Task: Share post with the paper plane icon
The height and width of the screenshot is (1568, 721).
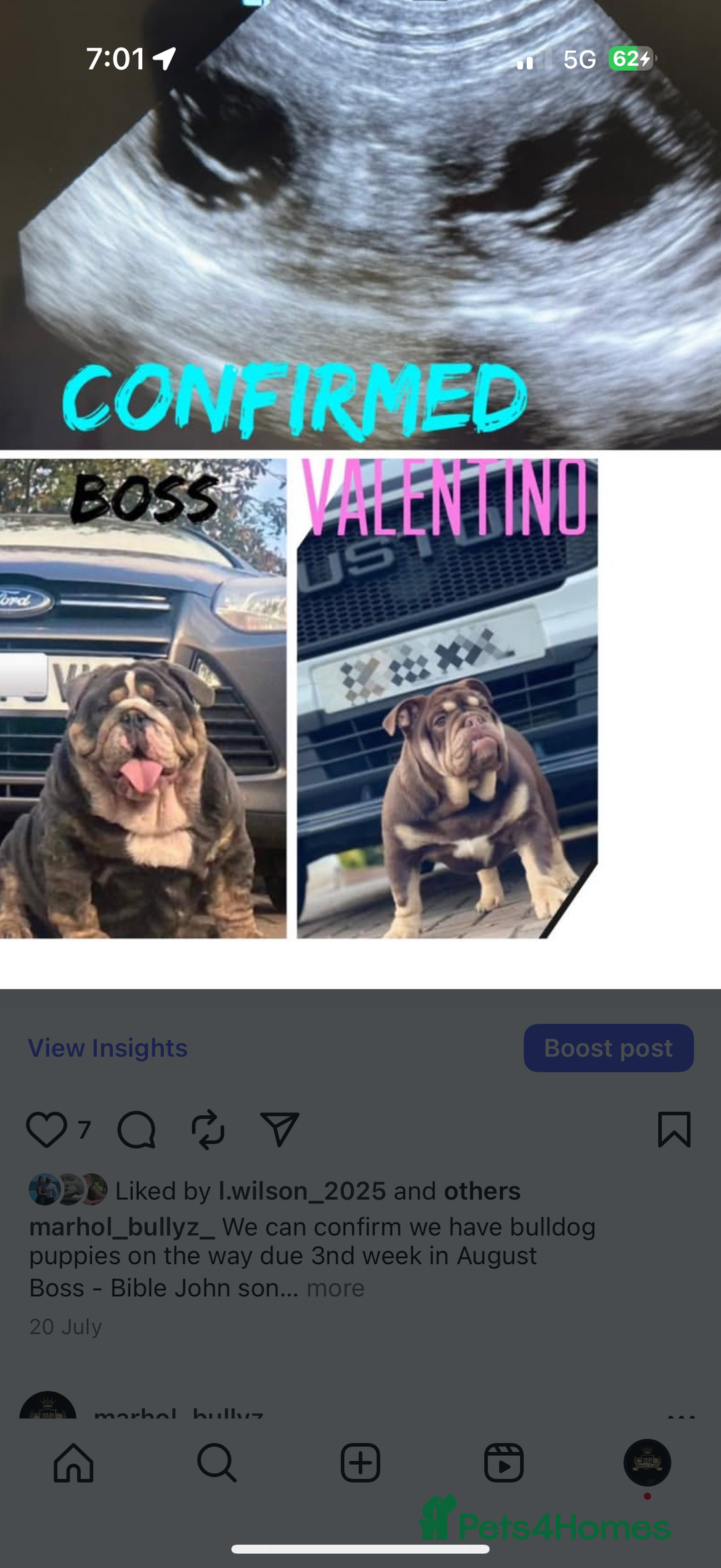Action: (279, 1129)
